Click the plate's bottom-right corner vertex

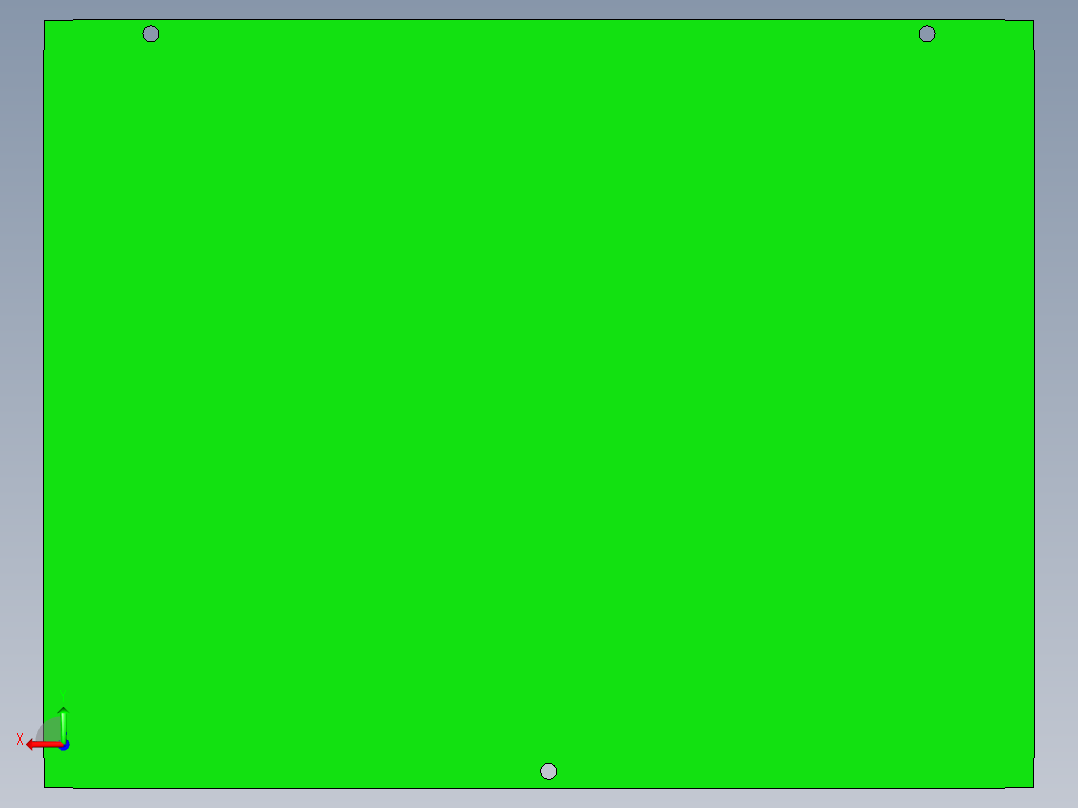[1033, 787]
